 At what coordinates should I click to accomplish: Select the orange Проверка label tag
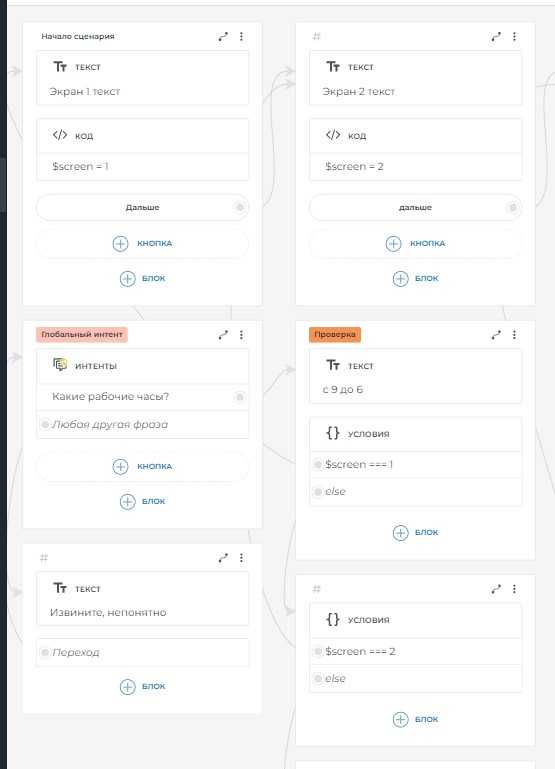click(335, 334)
